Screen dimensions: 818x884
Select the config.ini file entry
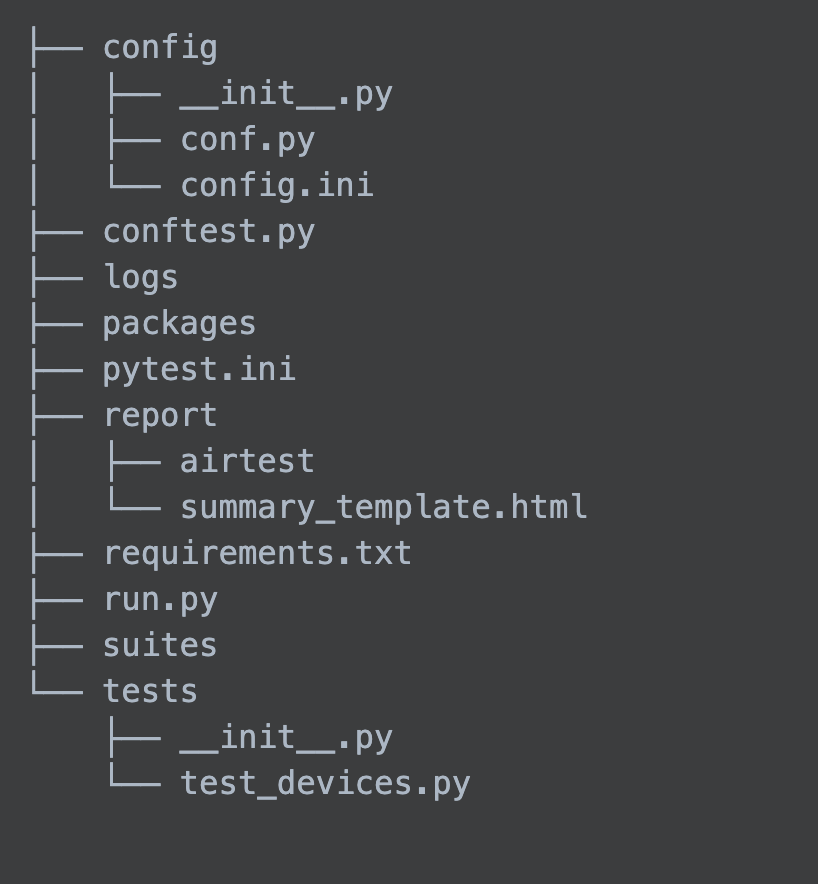(277, 186)
